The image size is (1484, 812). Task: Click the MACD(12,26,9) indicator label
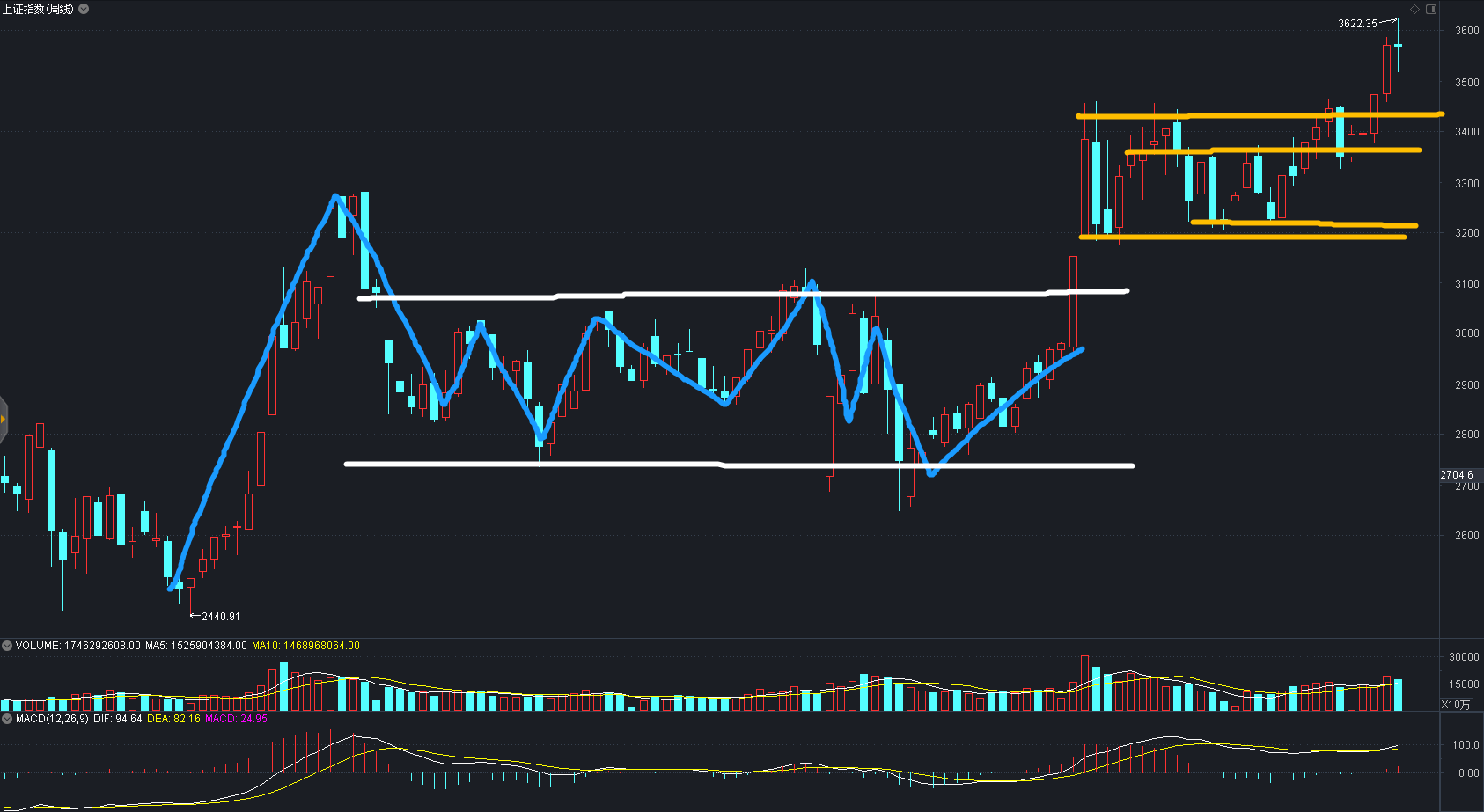[52, 719]
